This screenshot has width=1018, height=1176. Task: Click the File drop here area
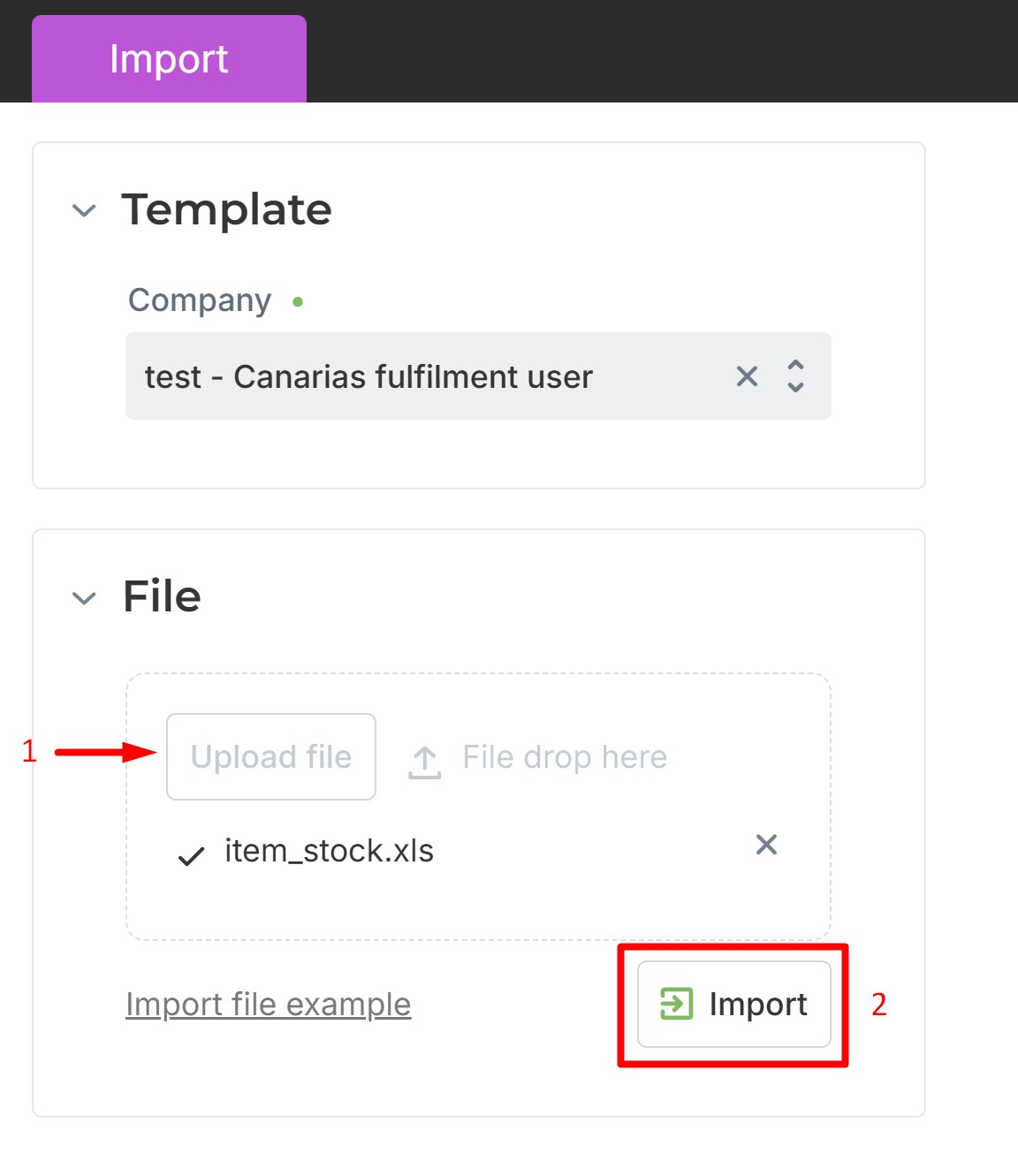point(565,757)
